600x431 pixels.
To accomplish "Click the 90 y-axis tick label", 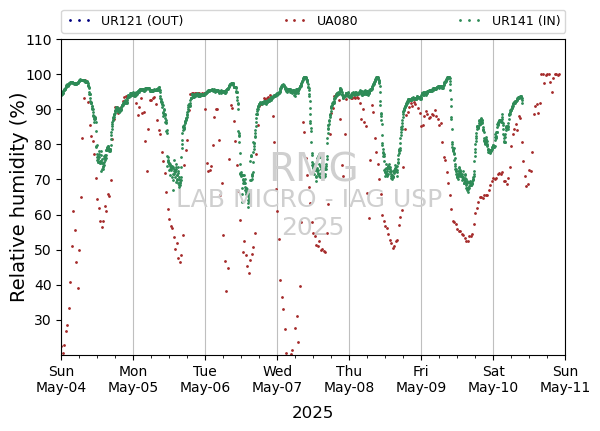I will (43, 110).
